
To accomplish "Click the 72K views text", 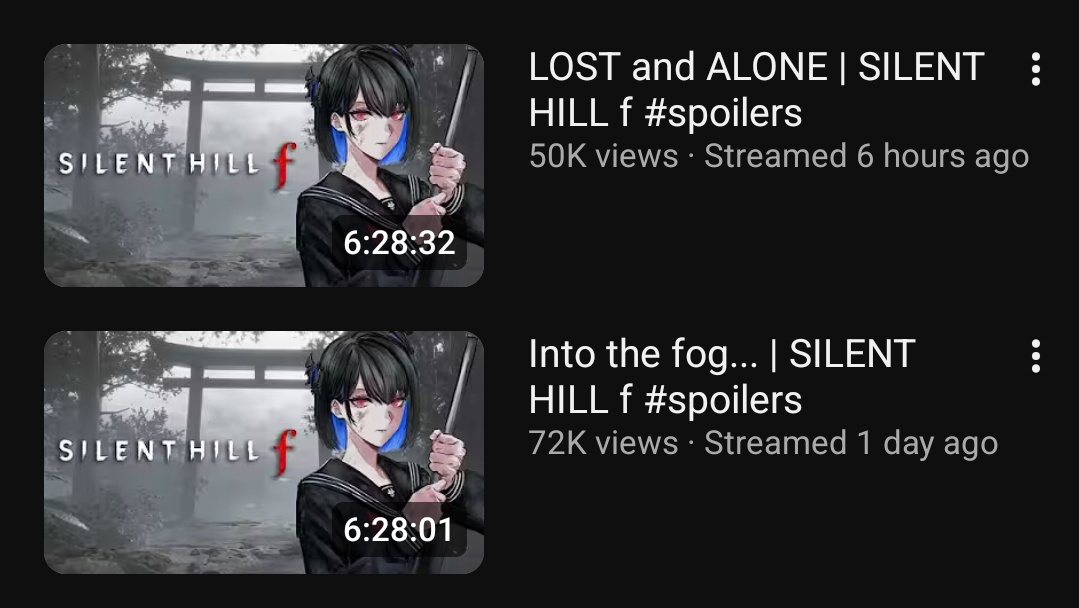I will (603, 443).
